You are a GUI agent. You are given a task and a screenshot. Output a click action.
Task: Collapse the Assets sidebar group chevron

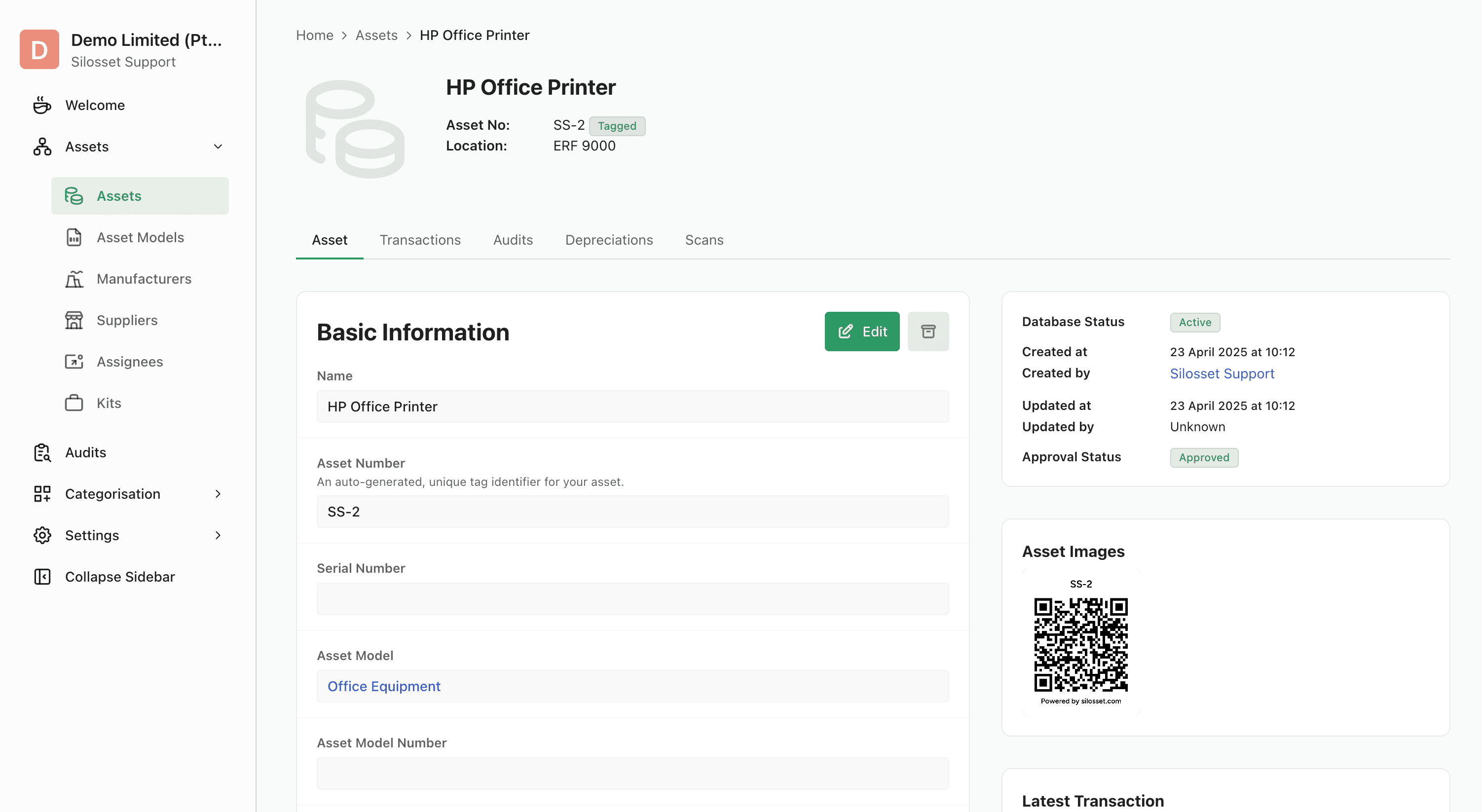coord(218,147)
